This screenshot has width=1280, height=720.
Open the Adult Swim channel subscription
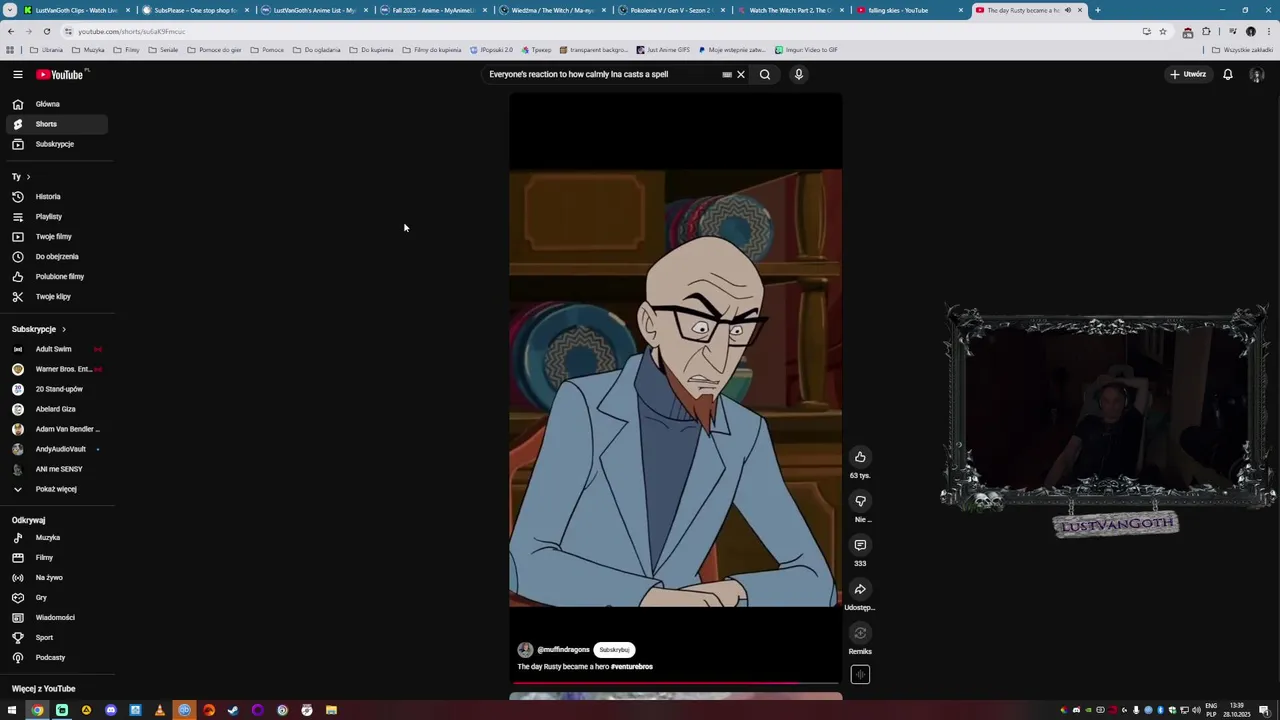[56, 349]
